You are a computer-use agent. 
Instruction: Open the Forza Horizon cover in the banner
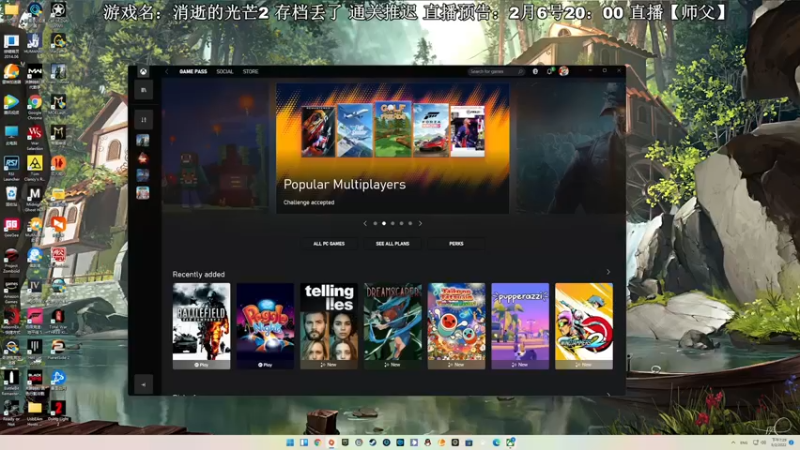point(432,131)
